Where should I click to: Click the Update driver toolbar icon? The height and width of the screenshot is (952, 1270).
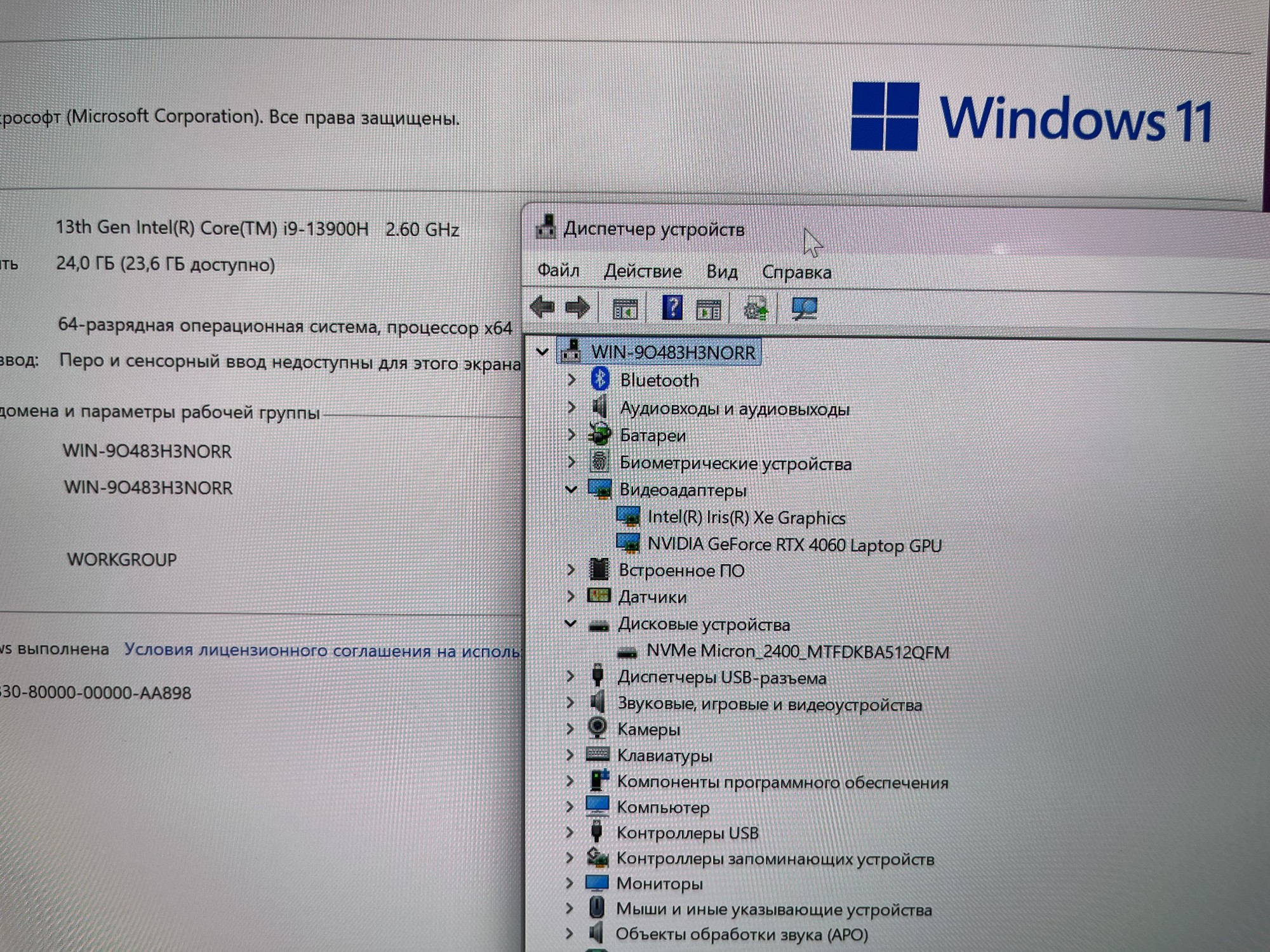(756, 309)
